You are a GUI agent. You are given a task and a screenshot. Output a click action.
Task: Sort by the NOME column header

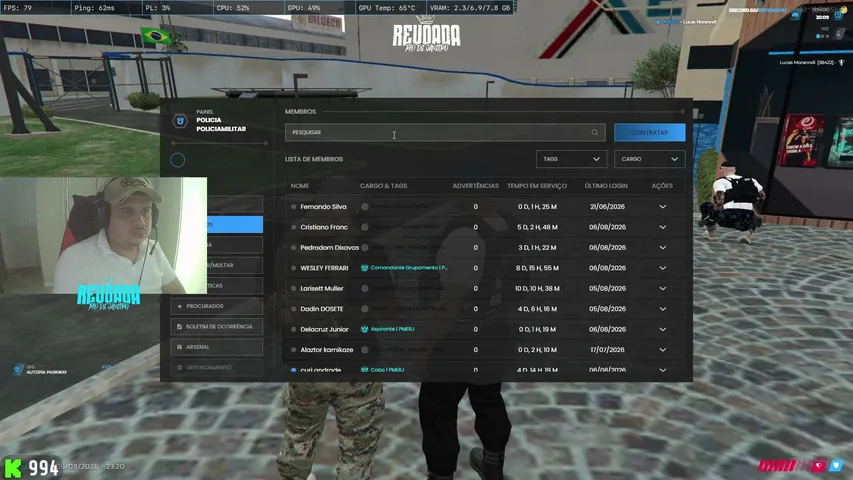(x=300, y=186)
